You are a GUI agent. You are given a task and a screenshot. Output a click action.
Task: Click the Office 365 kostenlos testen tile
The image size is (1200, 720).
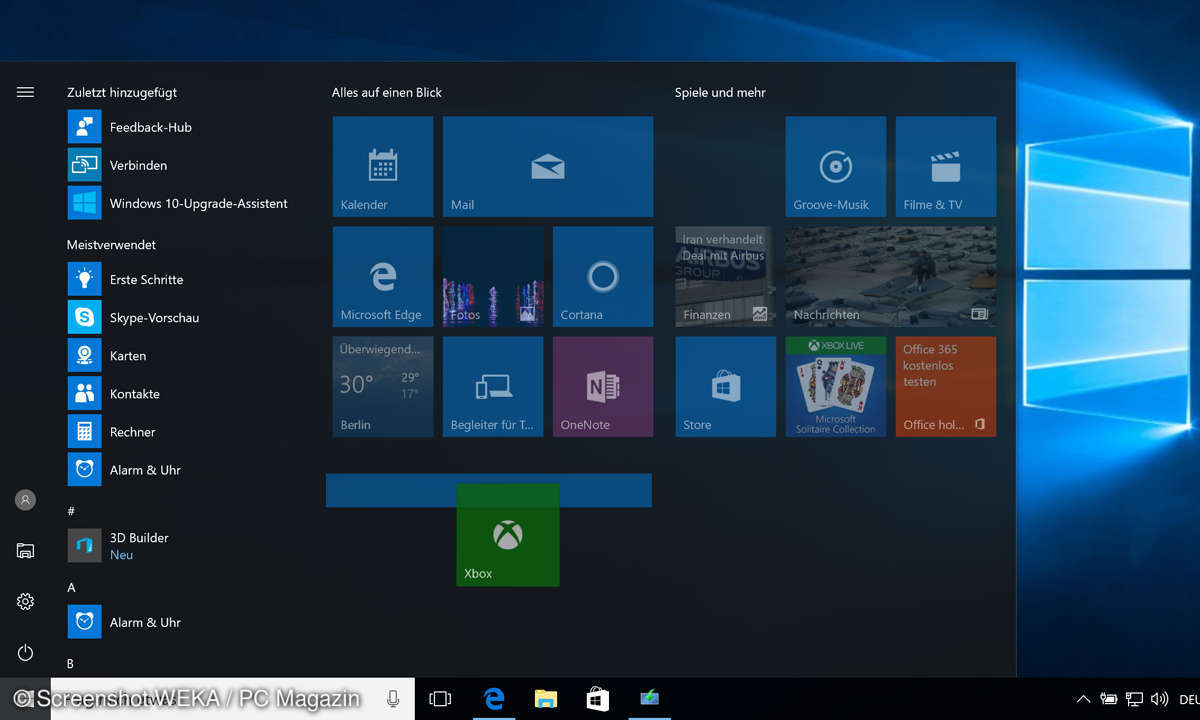pos(946,387)
